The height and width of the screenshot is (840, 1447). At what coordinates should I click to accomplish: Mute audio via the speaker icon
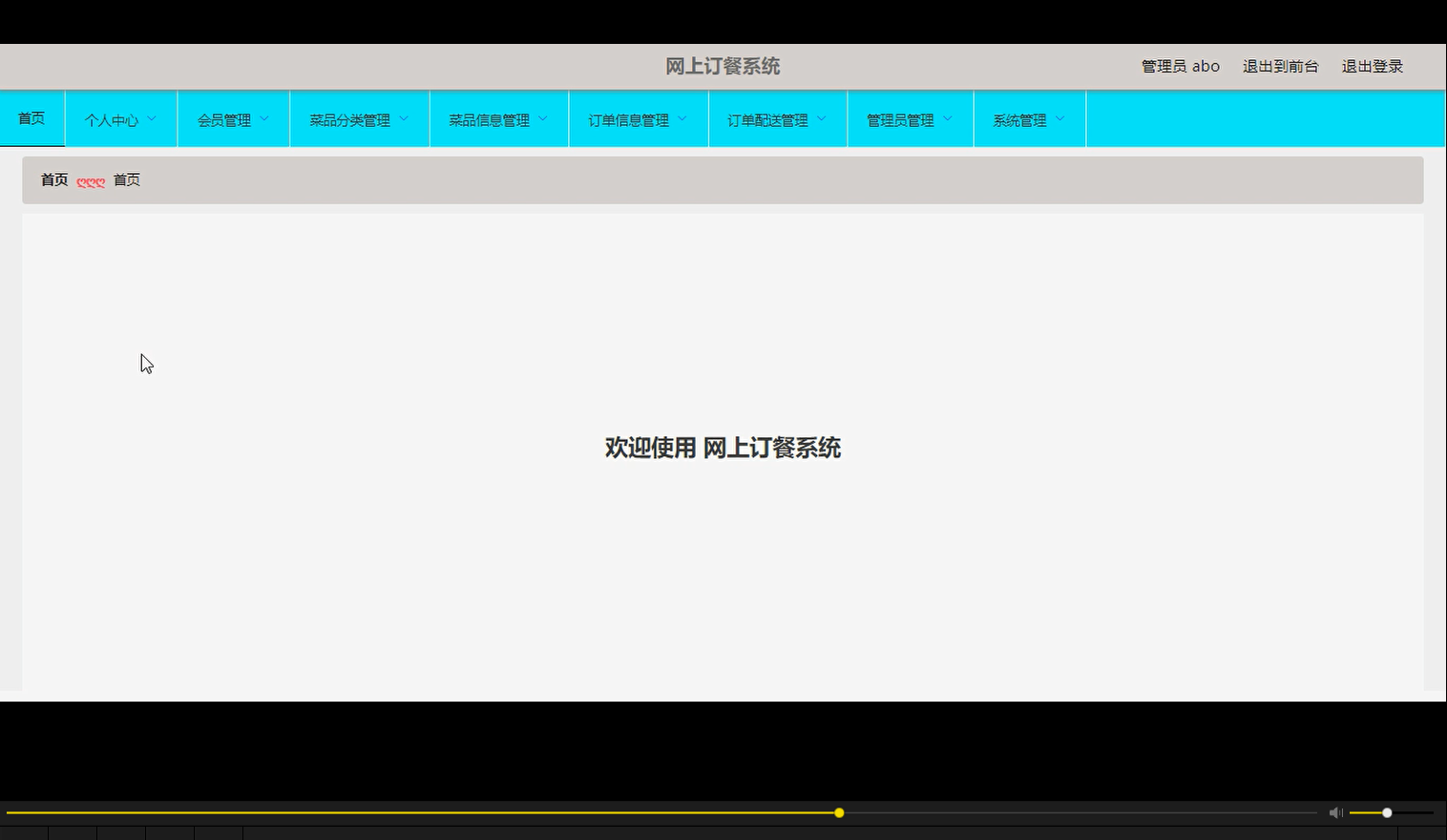1335,812
